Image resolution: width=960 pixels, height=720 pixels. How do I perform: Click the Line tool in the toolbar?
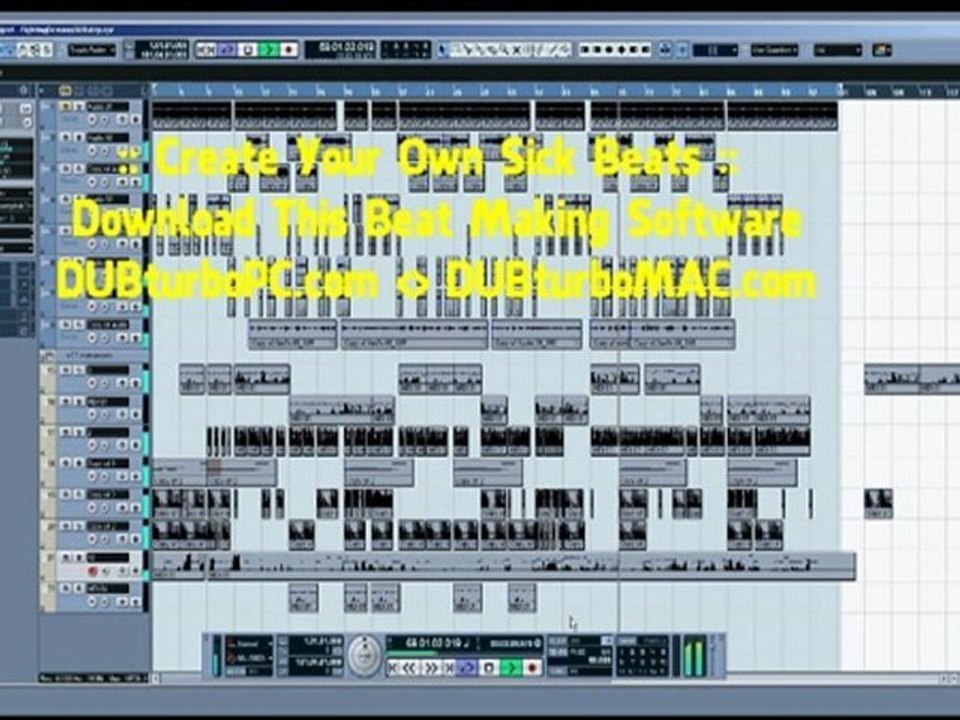[553, 50]
